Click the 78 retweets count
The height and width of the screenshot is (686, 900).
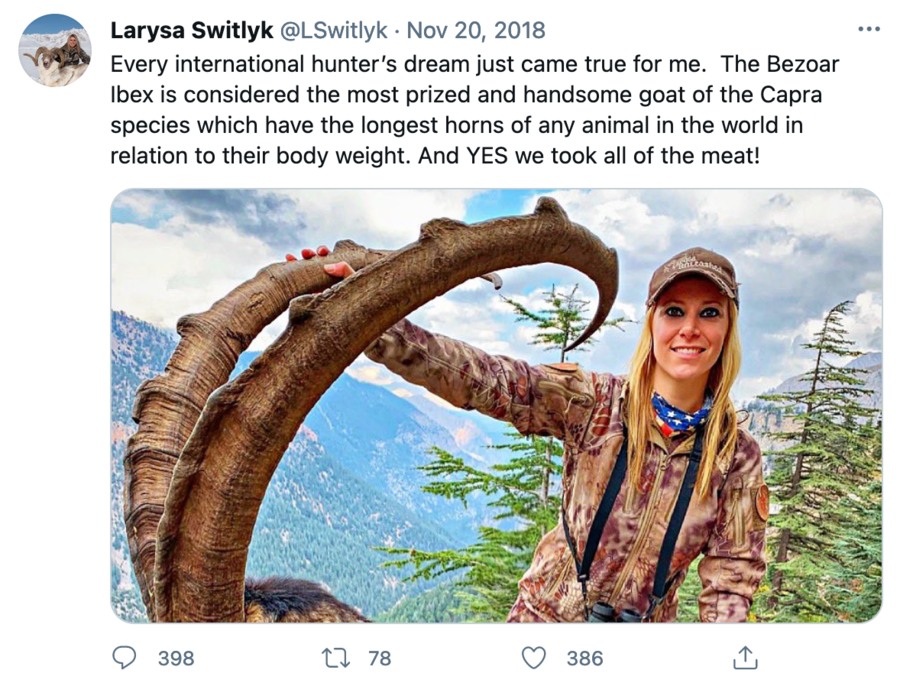379,658
